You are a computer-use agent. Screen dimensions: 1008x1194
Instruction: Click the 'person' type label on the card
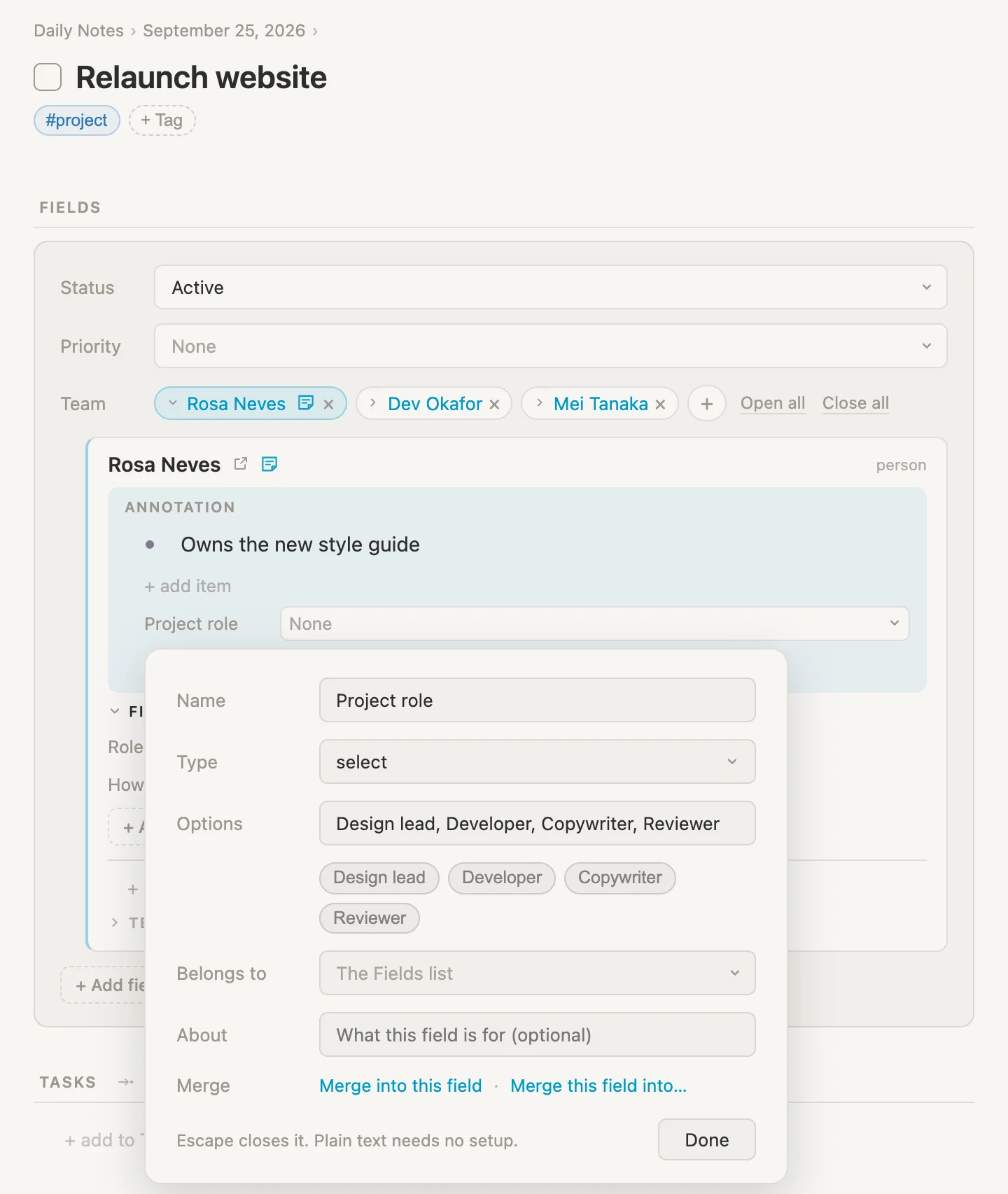click(901, 465)
